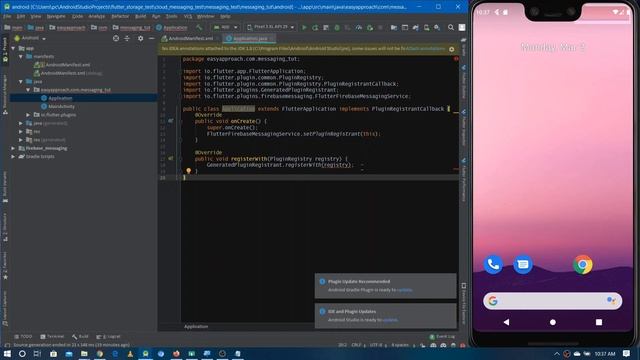Expand the Gradle Scripts node

tap(13, 156)
